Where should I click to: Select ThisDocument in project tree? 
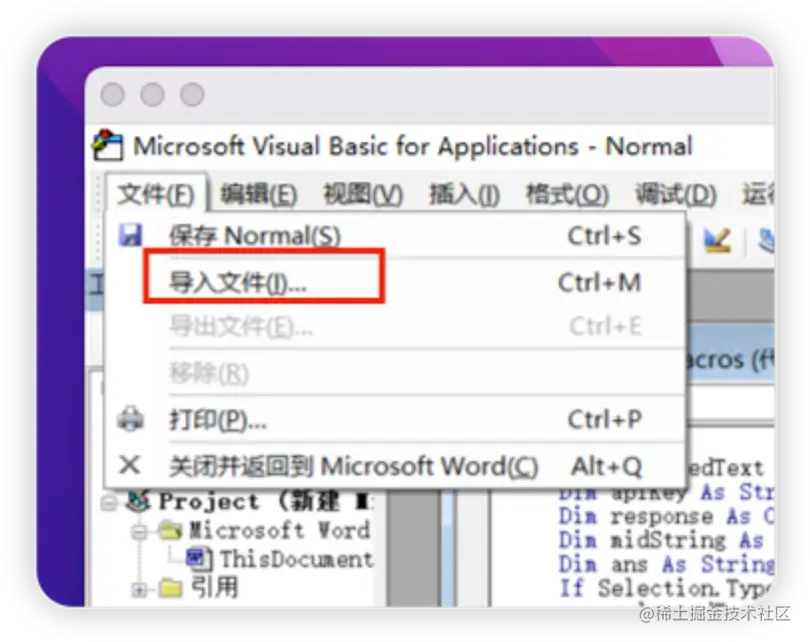[297, 559]
